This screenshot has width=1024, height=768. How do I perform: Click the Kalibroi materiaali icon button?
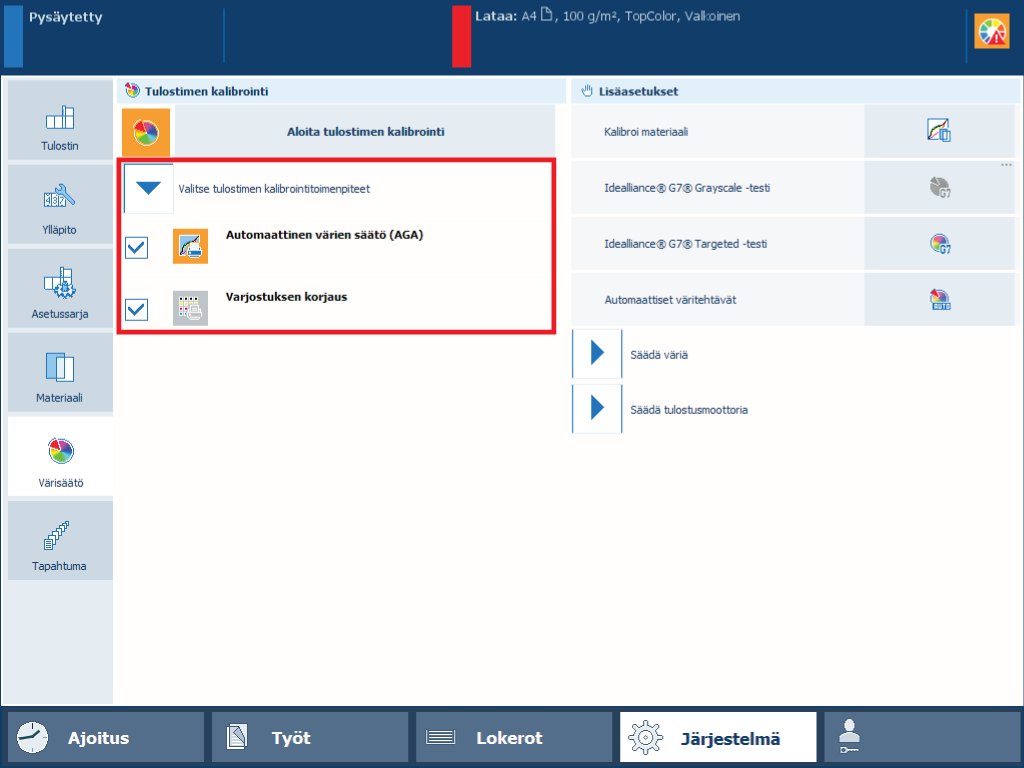coord(938,131)
